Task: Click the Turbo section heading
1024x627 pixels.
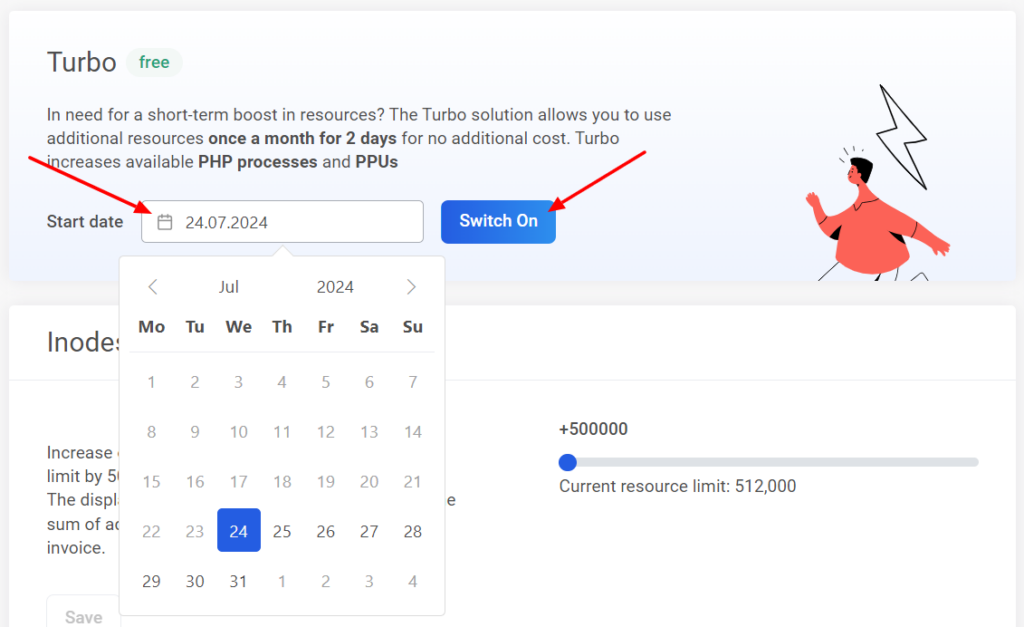Action: pyautogui.click(x=81, y=62)
